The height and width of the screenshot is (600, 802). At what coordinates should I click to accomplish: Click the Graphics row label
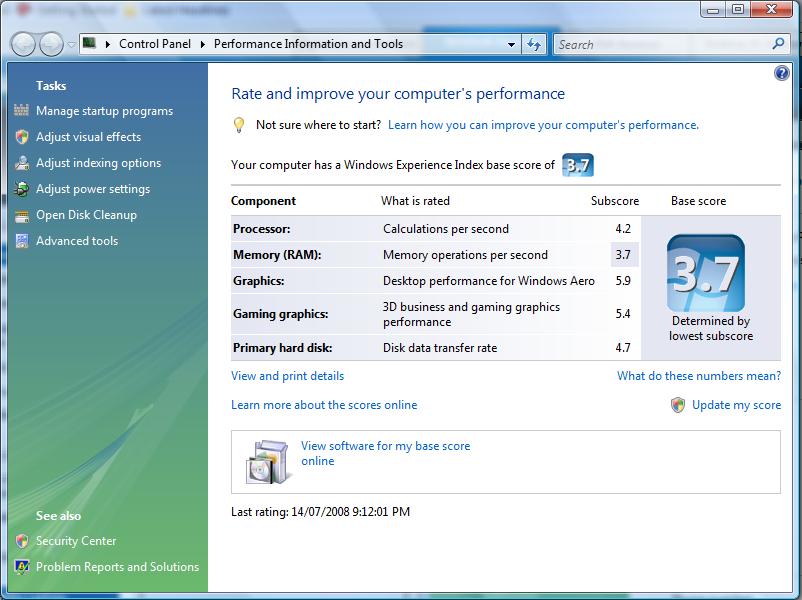click(258, 281)
